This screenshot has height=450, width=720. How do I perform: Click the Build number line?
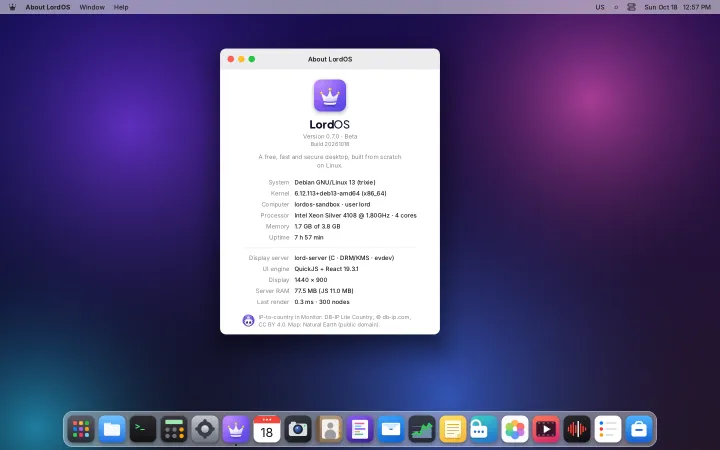coord(330,144)
